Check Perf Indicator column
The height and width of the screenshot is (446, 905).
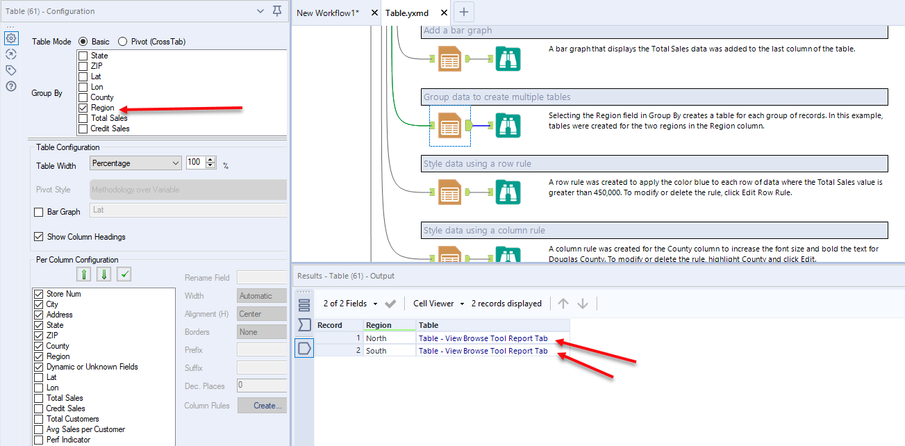click(x=39, y=439)
